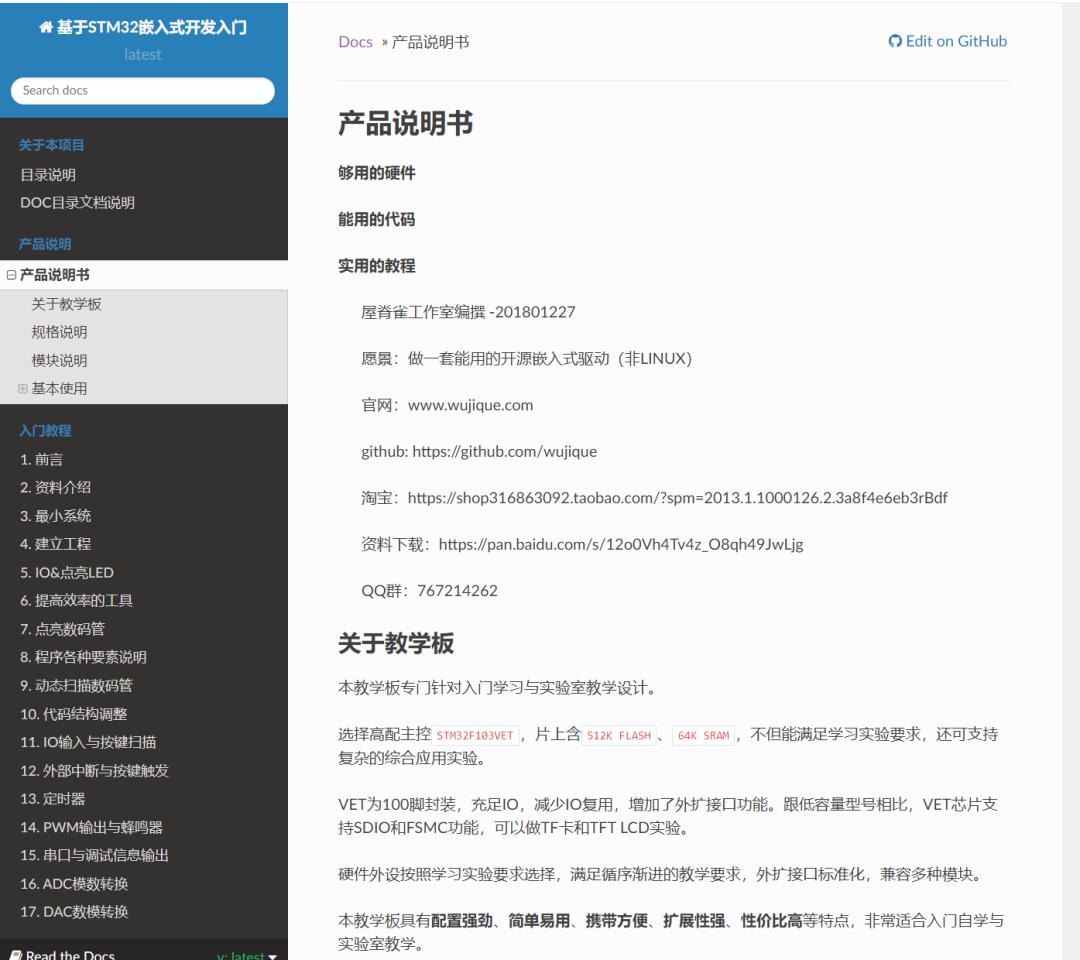
Task: Open tutorial 15. 串口与调试信息输出
Action: pos(94,855)
